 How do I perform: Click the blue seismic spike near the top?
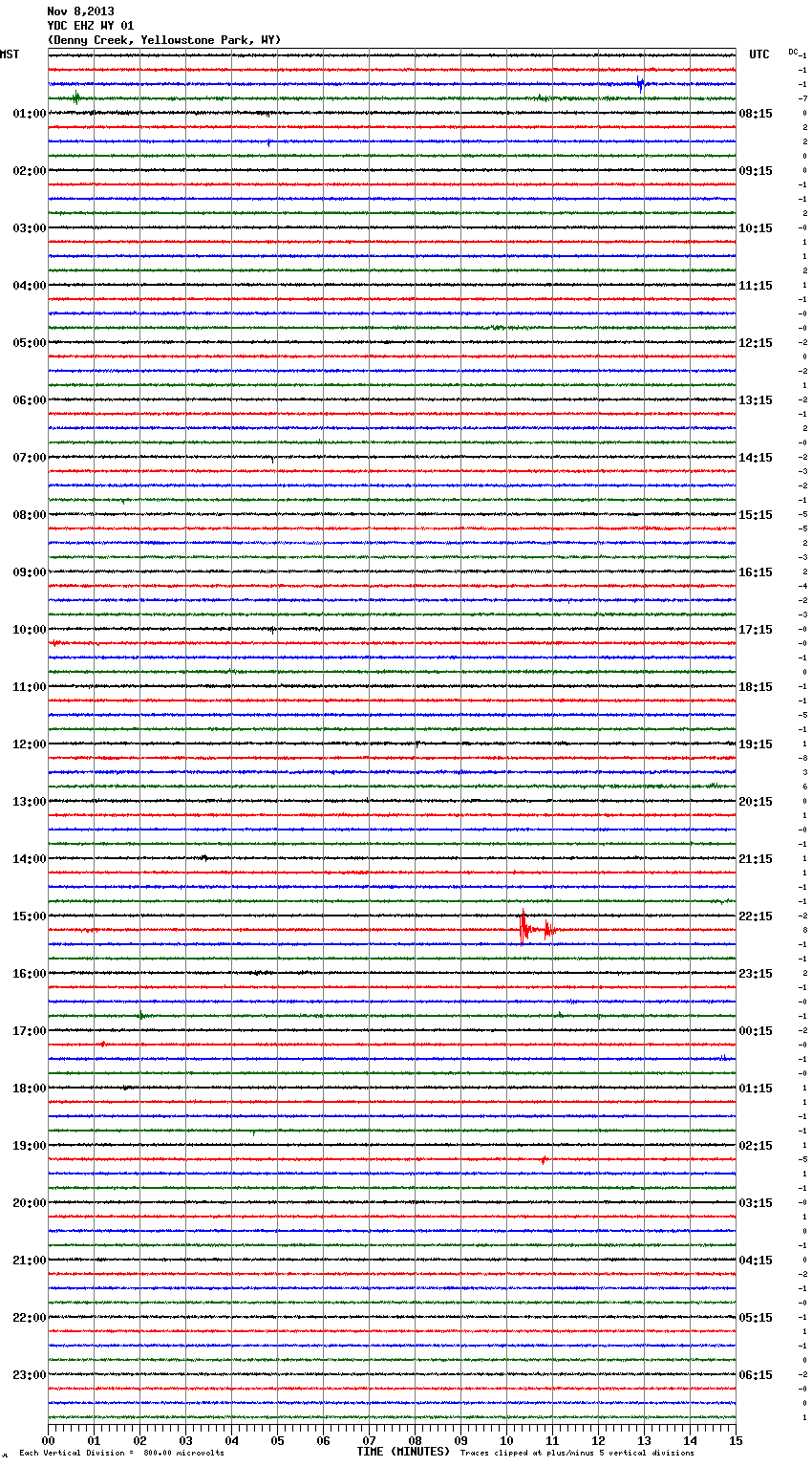[x=641, y=83]
